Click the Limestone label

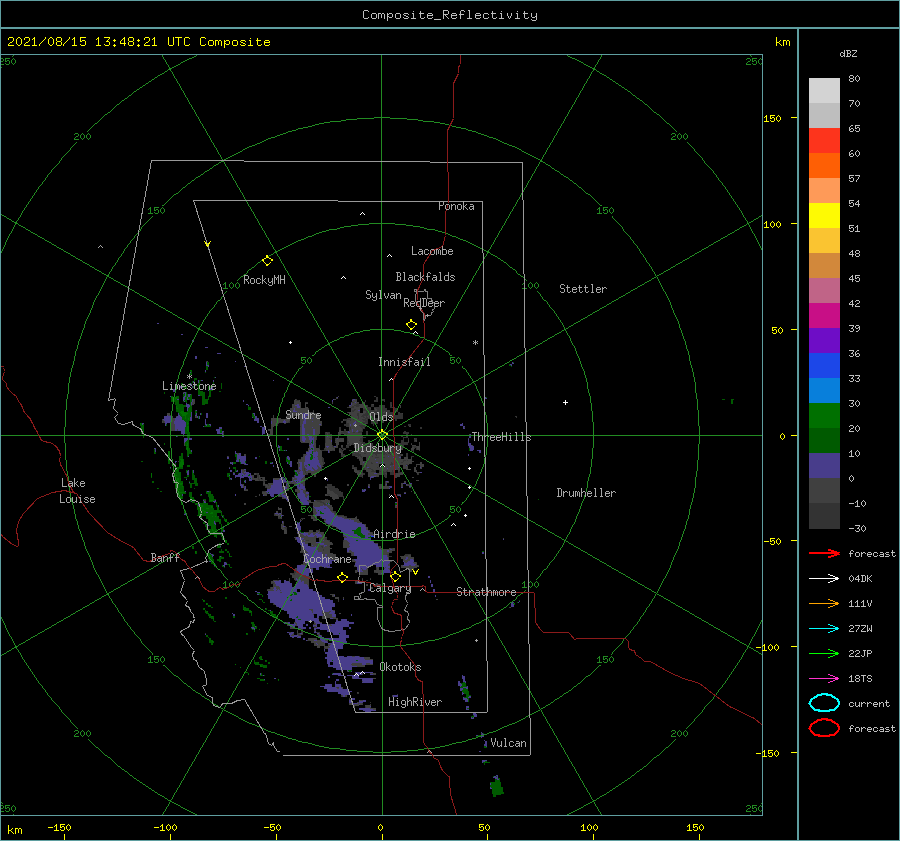189,386
